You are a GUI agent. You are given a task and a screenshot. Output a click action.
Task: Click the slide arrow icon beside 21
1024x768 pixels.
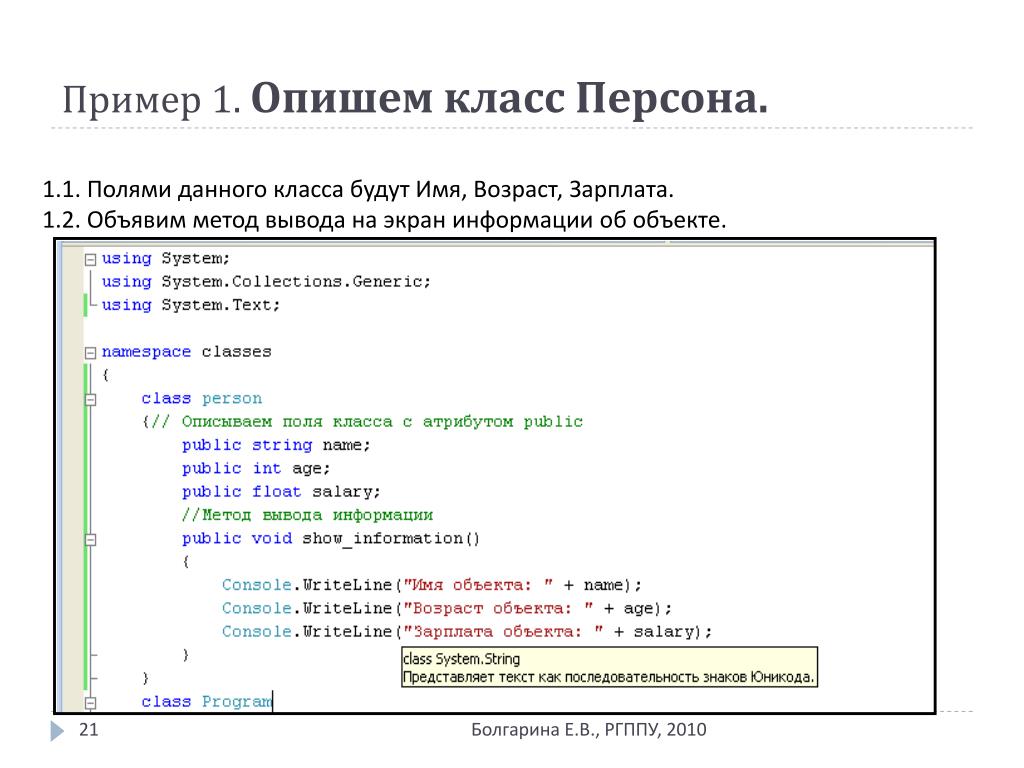[57, 731]
